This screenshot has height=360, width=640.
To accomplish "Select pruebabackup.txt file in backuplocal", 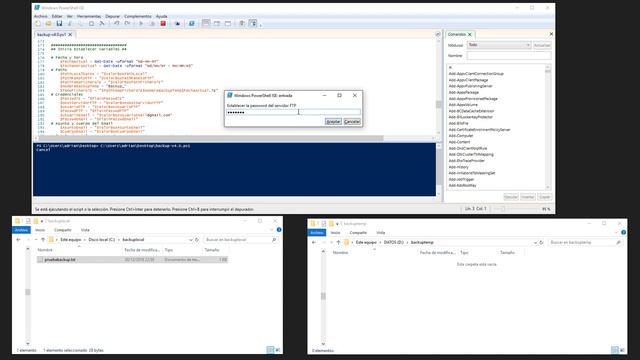I will [x=132, y=260].
